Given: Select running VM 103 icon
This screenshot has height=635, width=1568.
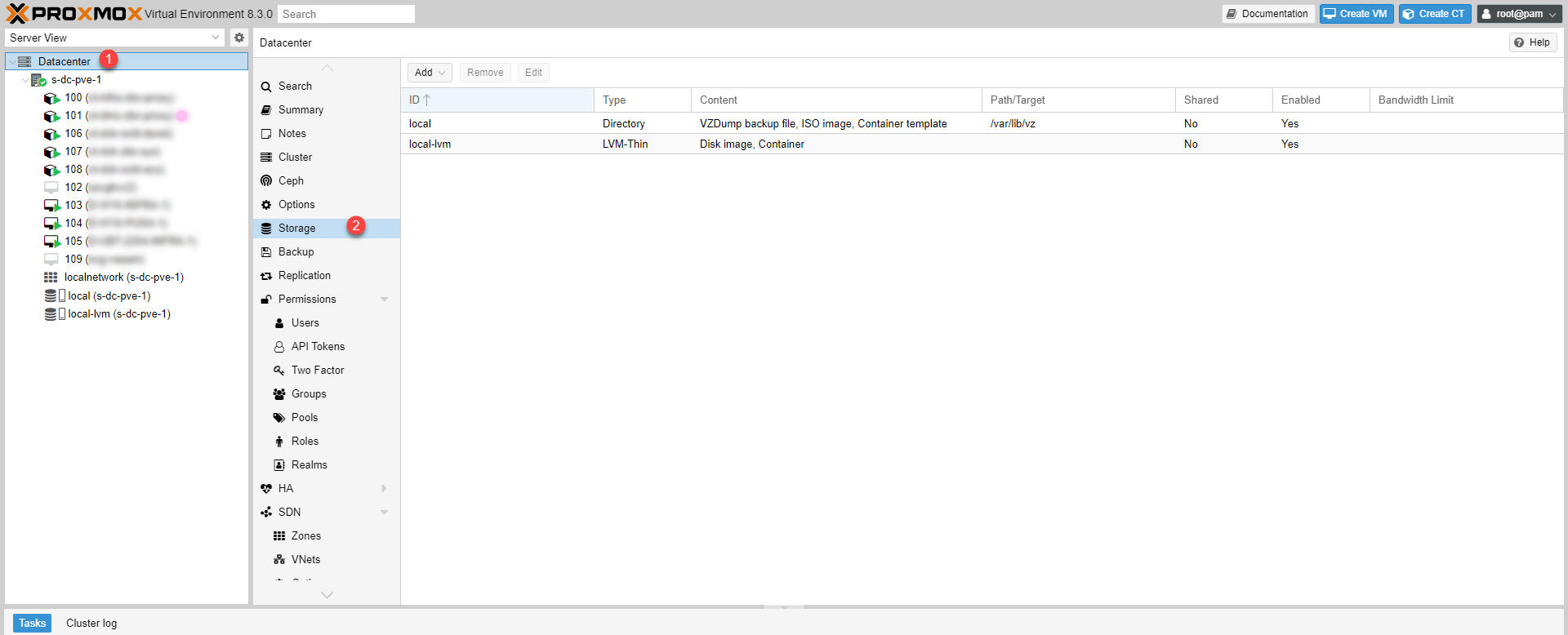Looking at the screenshot, I should click(51, 206).
